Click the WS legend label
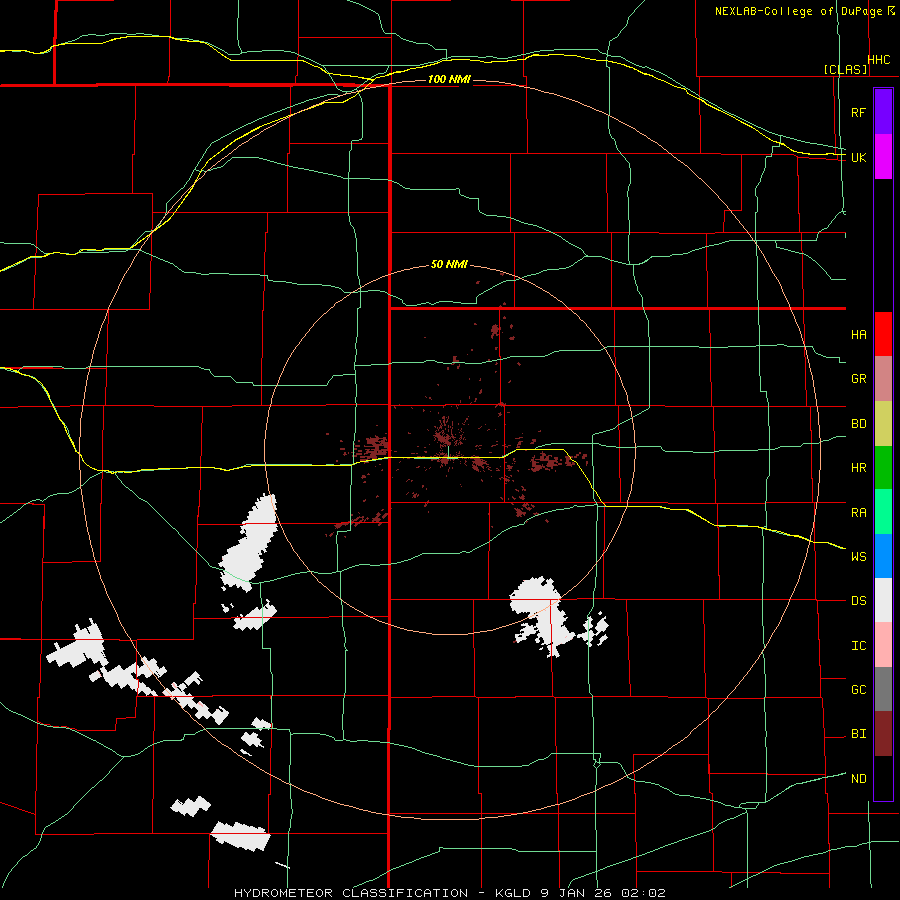 [858, 557]
